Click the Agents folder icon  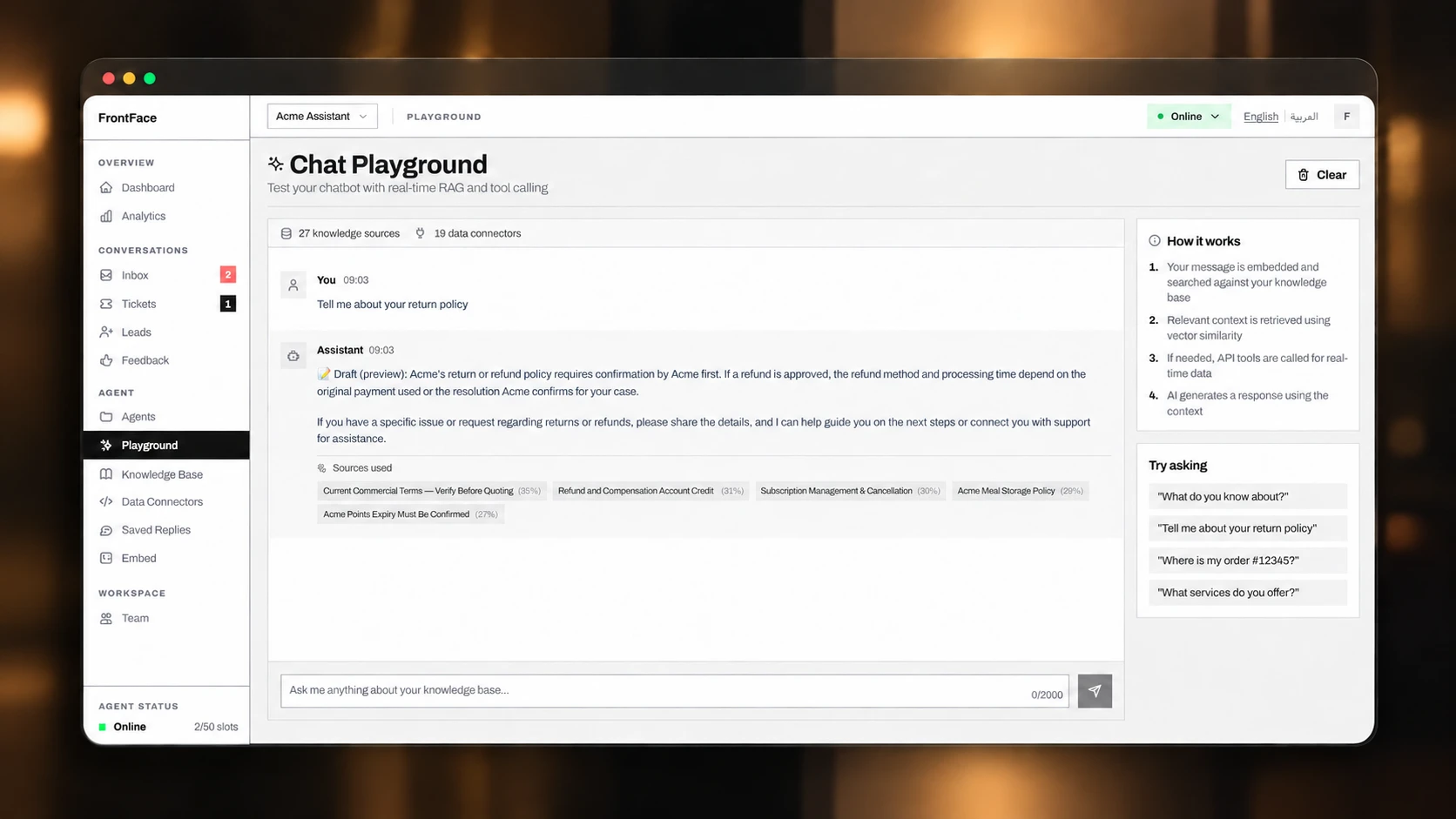(x=106, y=417)
